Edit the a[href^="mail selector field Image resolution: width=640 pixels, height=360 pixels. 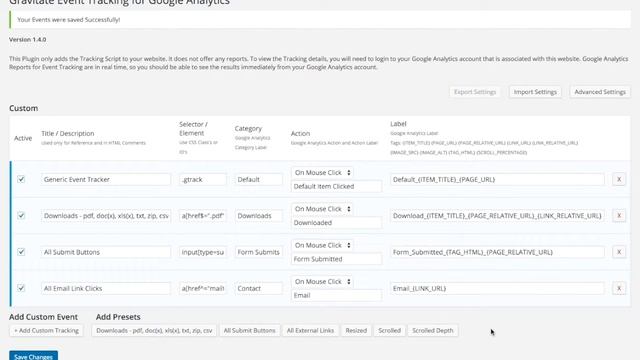click(x=203, y=288)
